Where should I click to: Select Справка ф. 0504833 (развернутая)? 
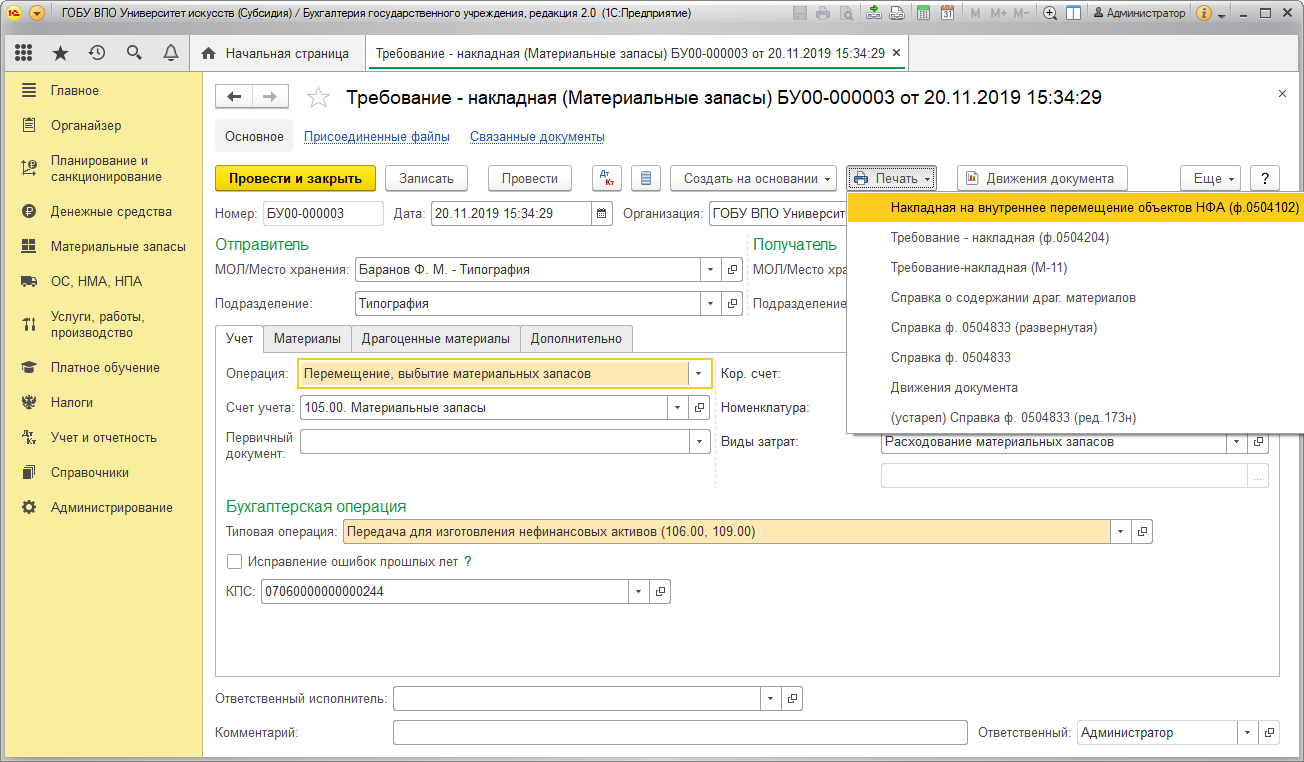coord(1076,327)
